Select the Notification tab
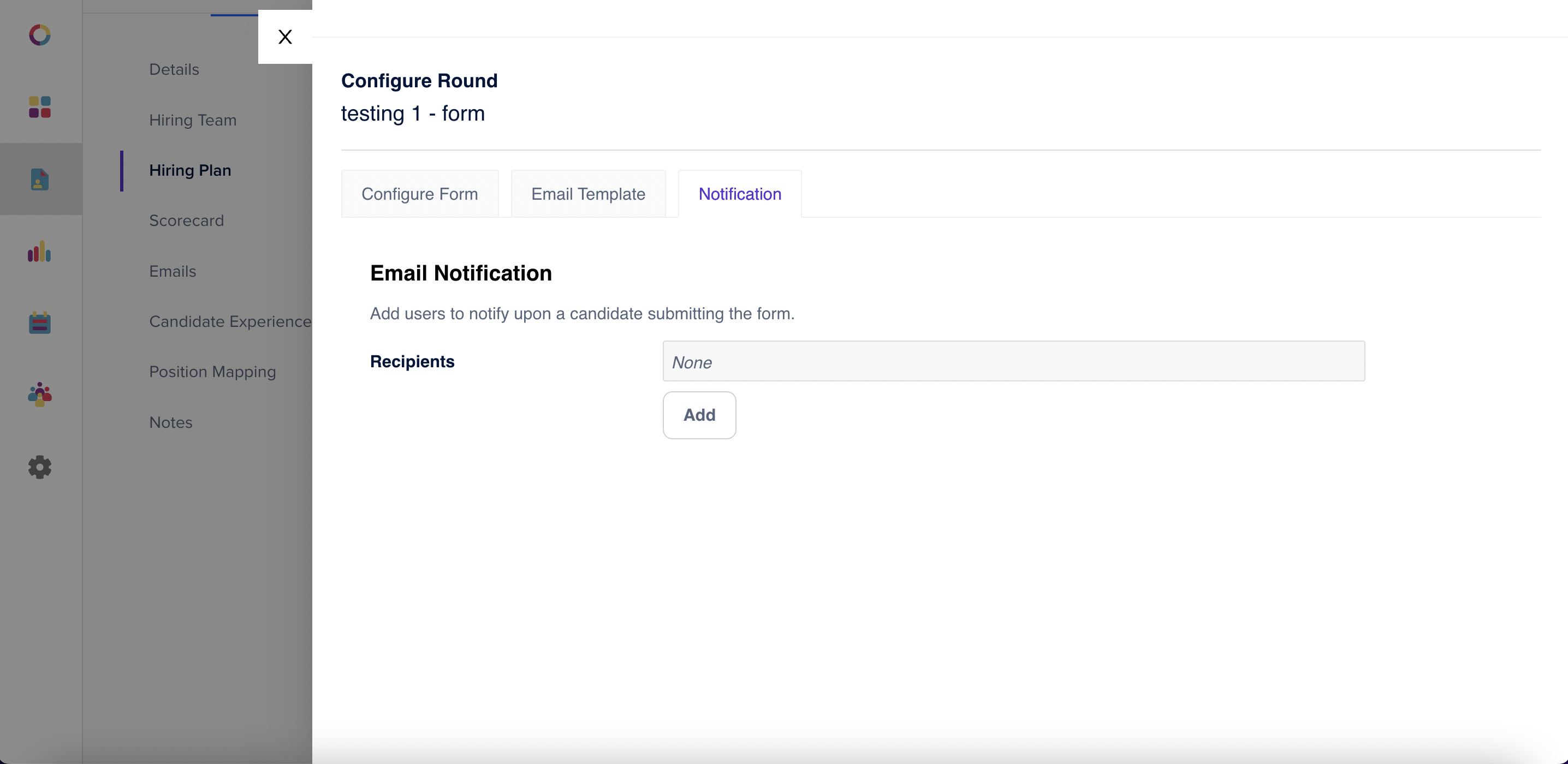The image size is (1568, 764). tap(740, 194)
